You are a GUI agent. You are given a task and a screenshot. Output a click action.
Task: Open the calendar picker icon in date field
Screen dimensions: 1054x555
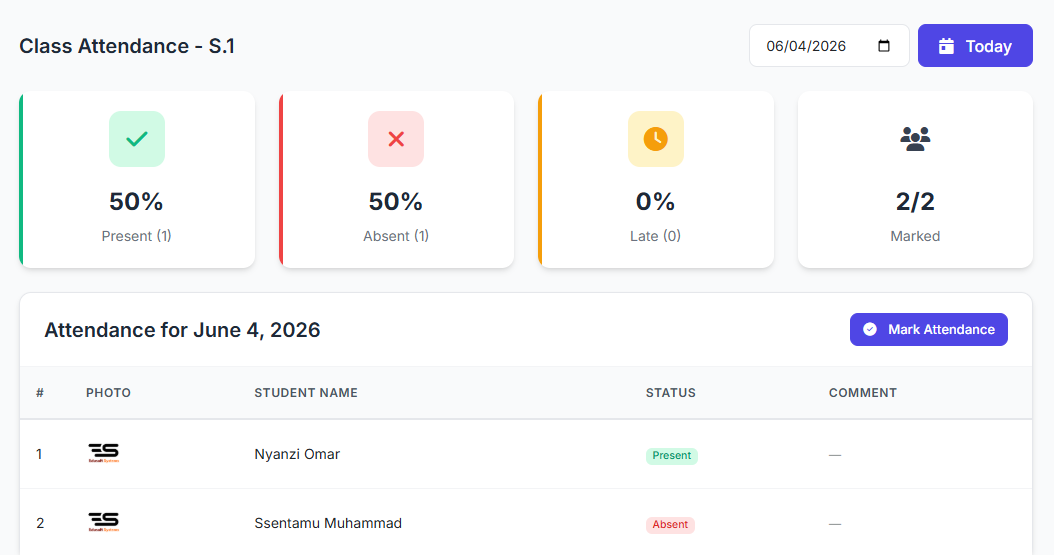[884, 46]
